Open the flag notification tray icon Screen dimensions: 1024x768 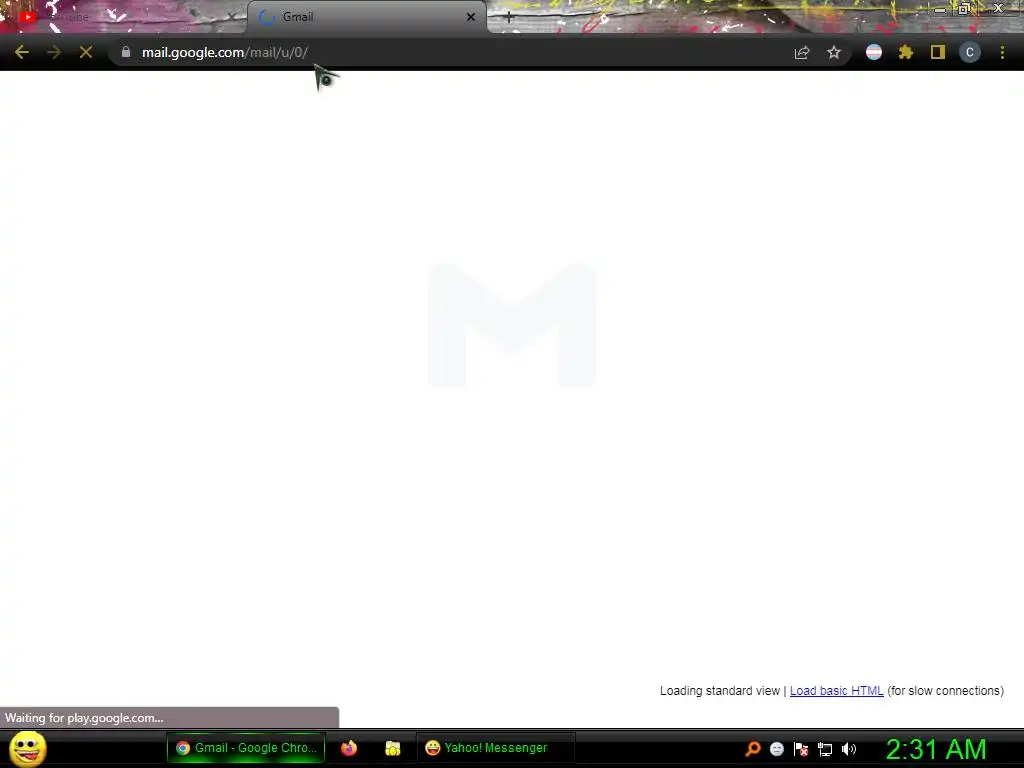[801, 749]
